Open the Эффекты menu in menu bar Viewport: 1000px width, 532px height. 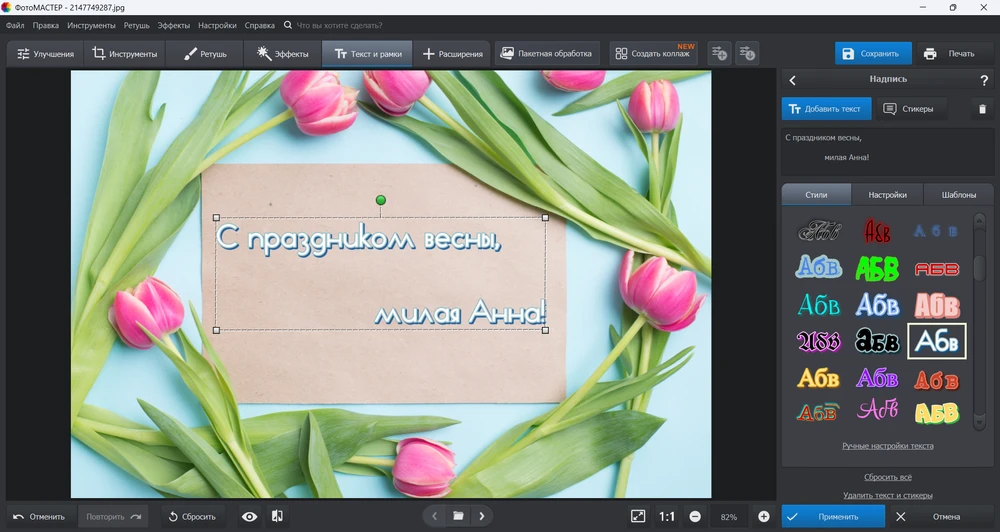[x=174, y=24]
